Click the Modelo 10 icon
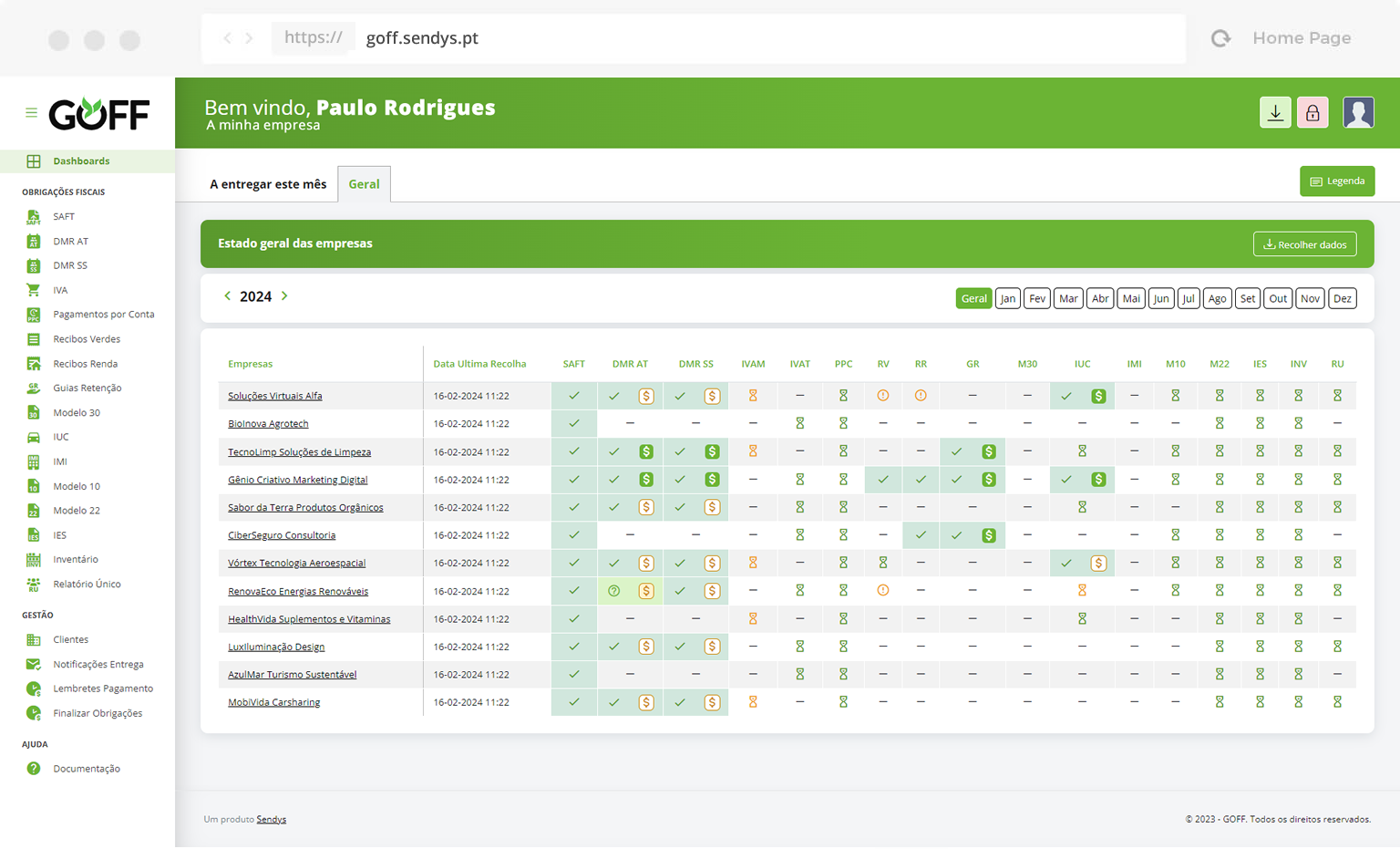 point(34,487)
